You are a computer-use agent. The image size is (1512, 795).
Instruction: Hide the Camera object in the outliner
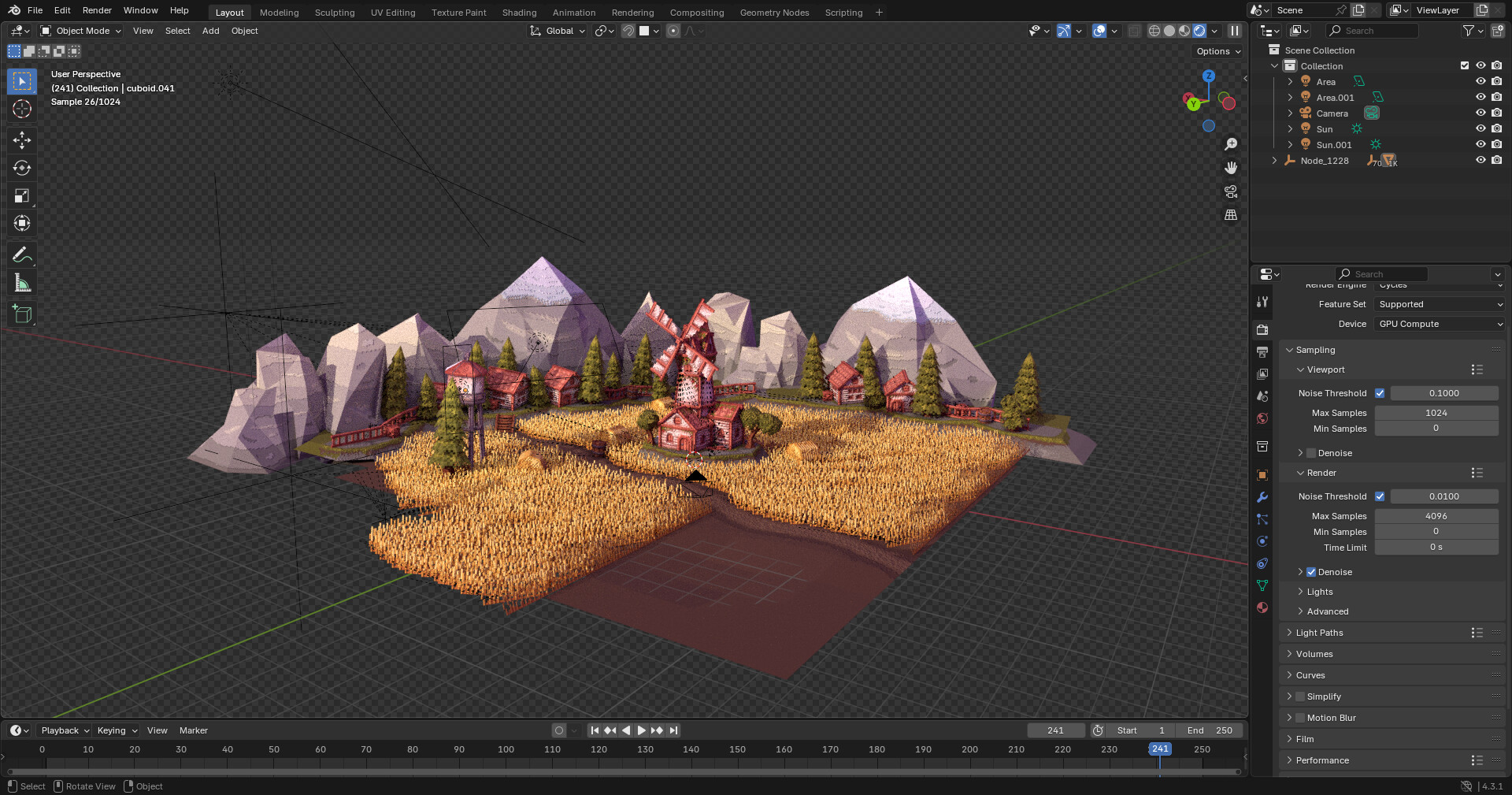[x=1481, y=113]
